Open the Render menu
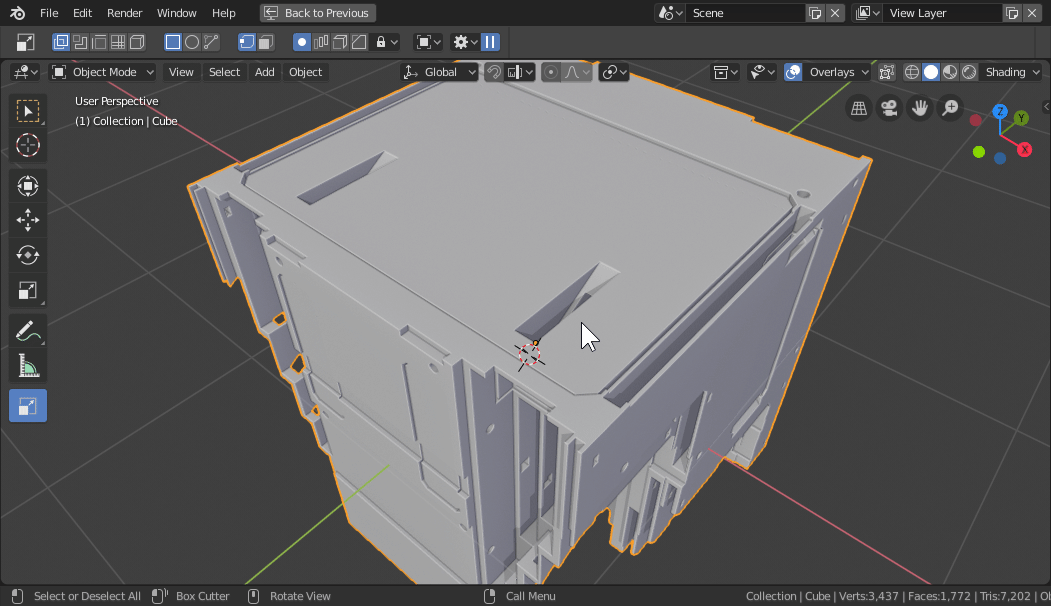1051x606 pixels. coord(125,13)
